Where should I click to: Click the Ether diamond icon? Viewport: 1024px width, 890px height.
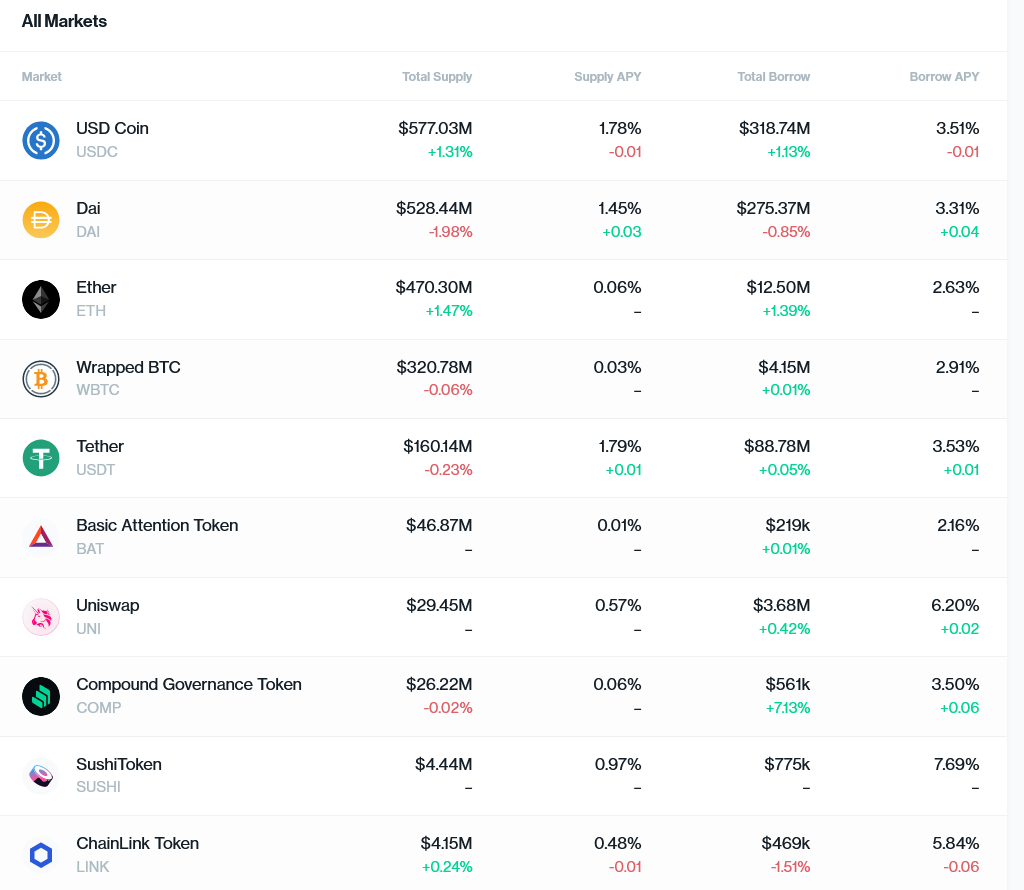(x=41, y=300)
